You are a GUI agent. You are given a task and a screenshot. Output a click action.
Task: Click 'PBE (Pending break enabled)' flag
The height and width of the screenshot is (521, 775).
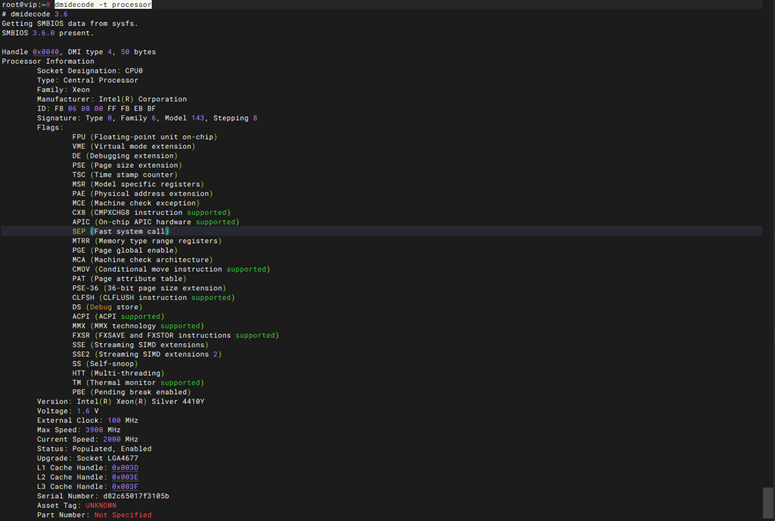pyautogui.click(x=131, y=392)
